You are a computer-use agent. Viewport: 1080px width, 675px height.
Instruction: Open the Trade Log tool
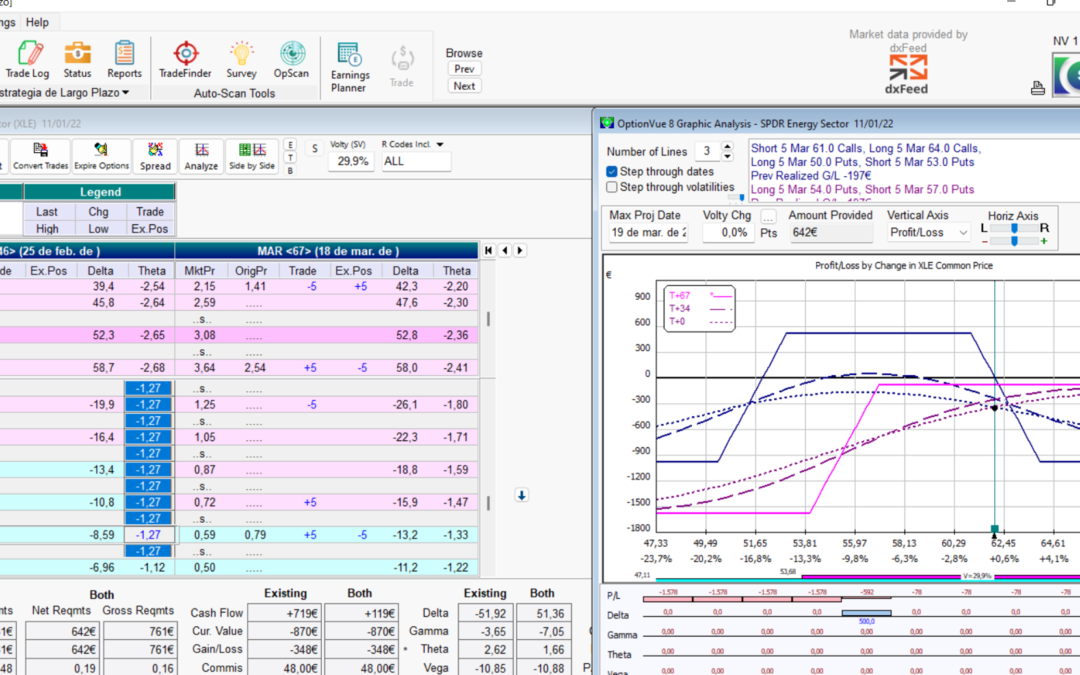point(28,59)
